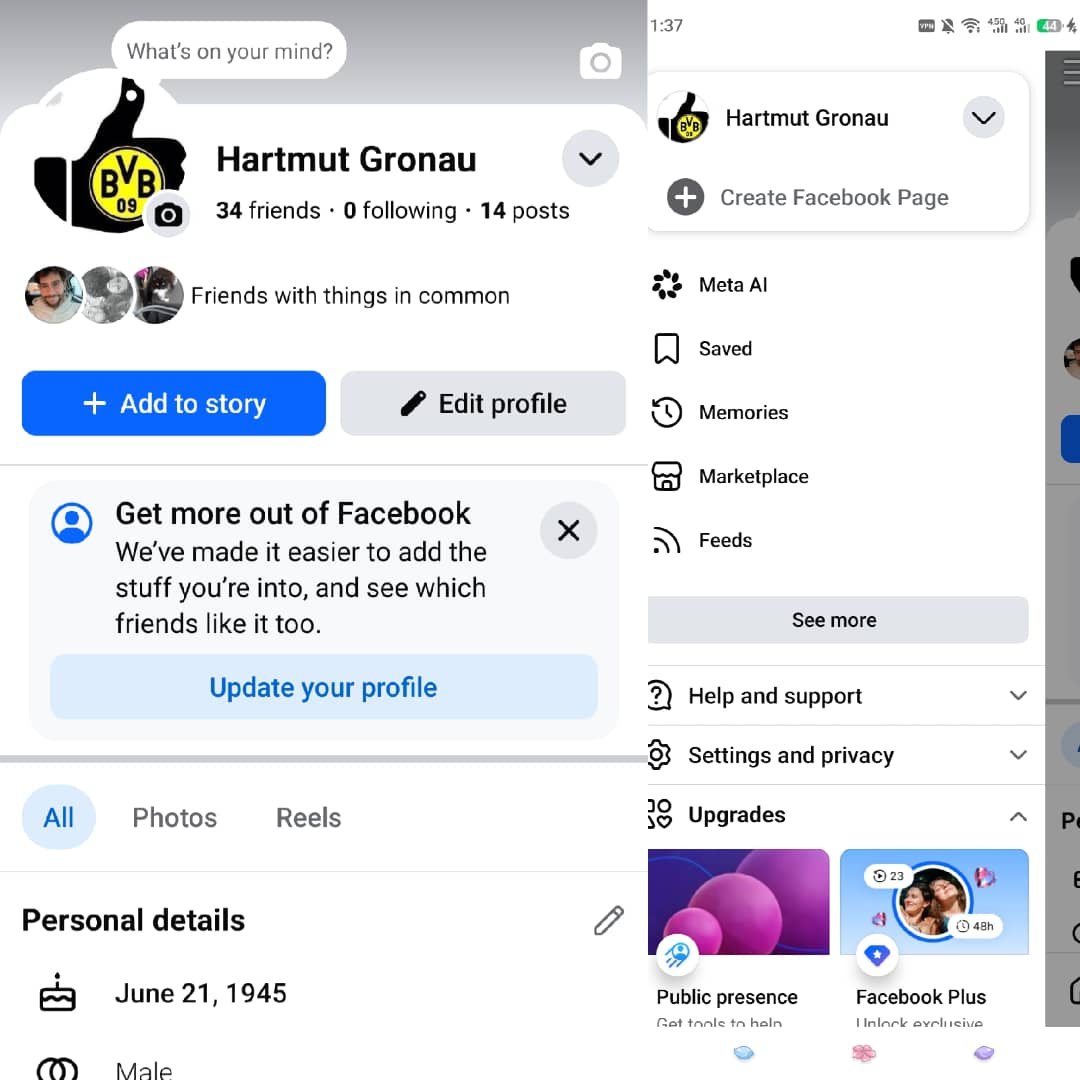Viewport: 1080px width, 1080px height.
Task: Open the menu profile avatar of Hartmut Gronau
Action: 683,118
